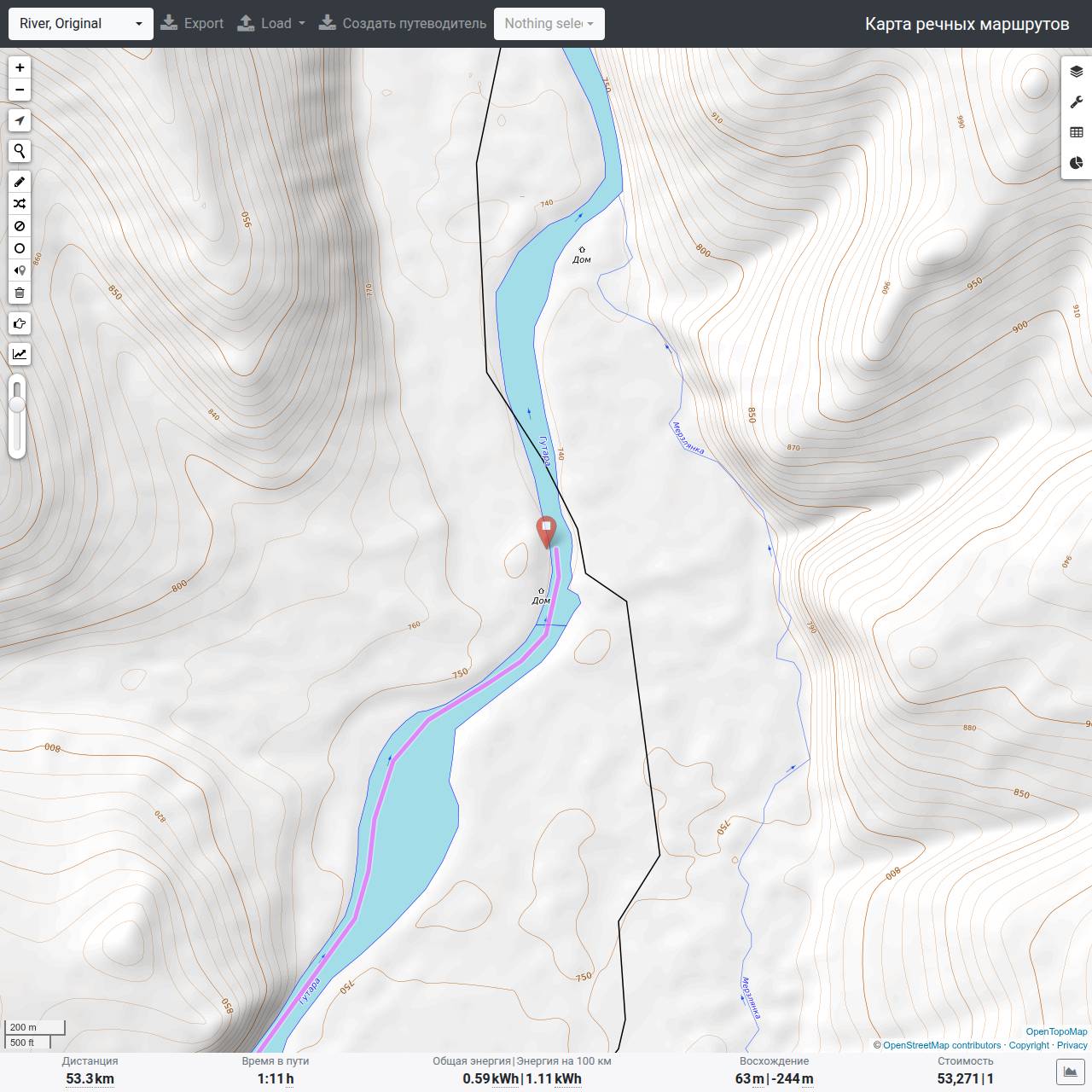Toggle the shuffle straight-line routing mode
Viewport: 1092px width, 1092px height.
pyautogui.click(x=20, y=204)
